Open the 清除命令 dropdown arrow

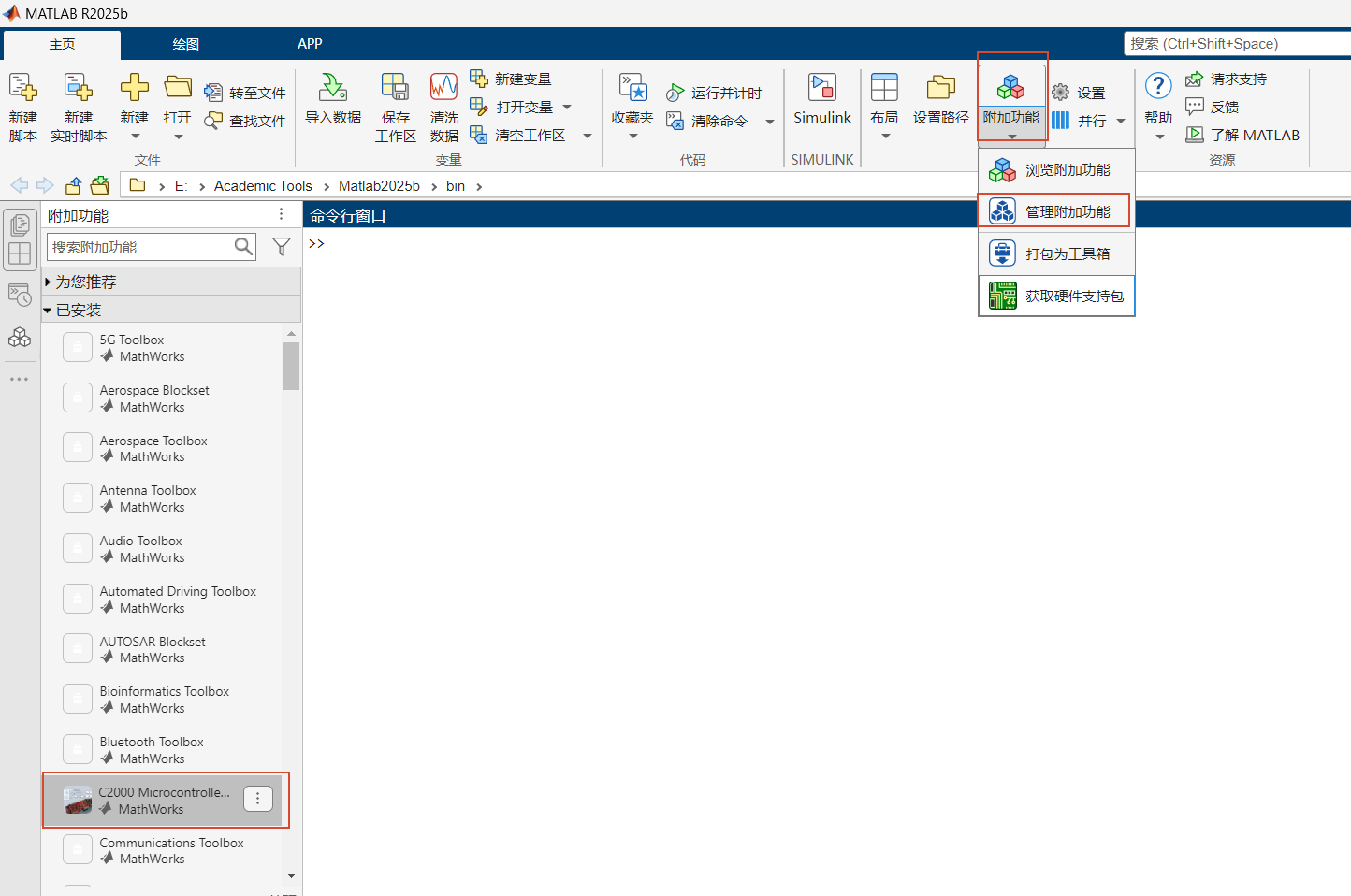tap(770, 122)
